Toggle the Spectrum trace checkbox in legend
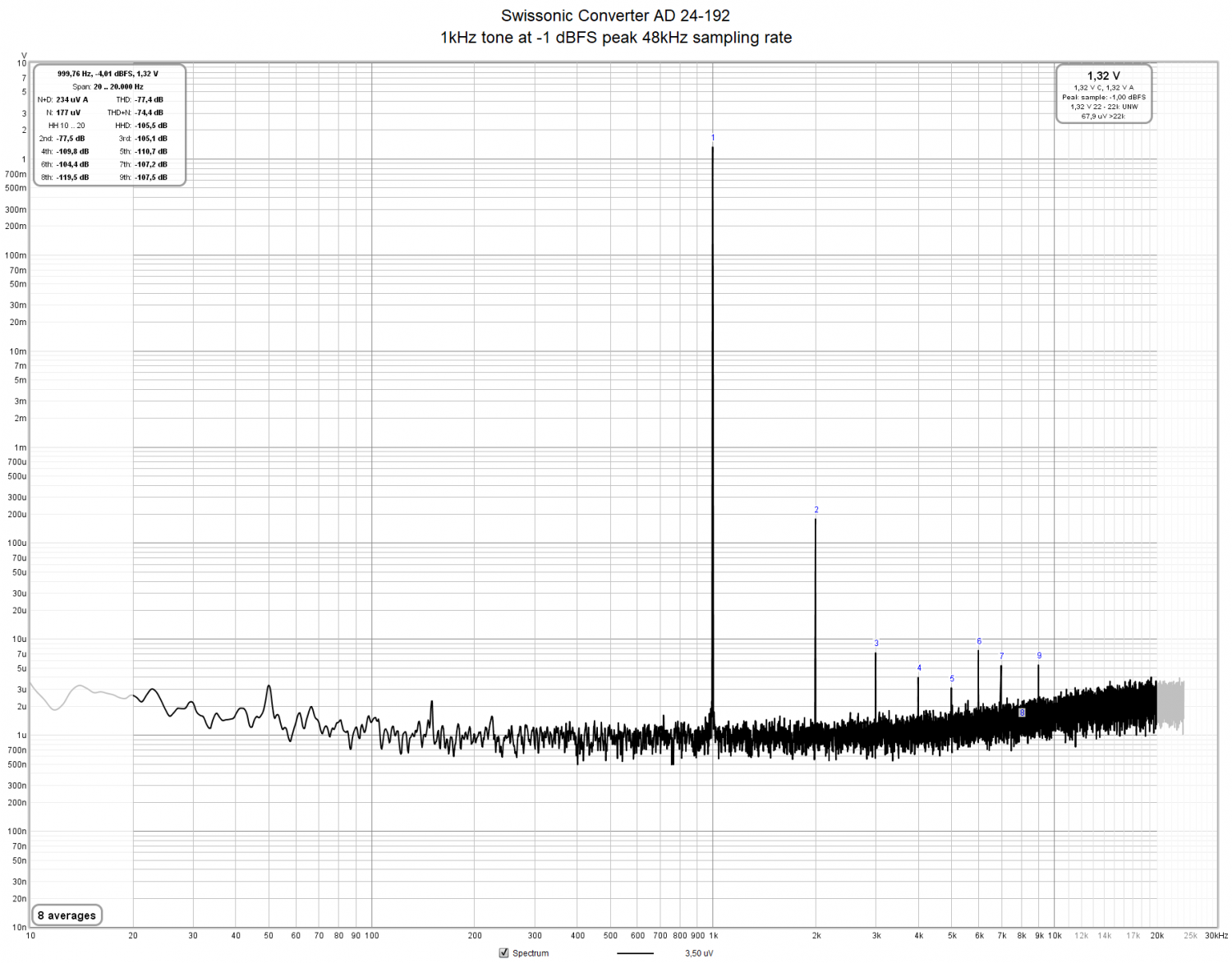Screen dimensions: 1232x963 tap(504, 953)
